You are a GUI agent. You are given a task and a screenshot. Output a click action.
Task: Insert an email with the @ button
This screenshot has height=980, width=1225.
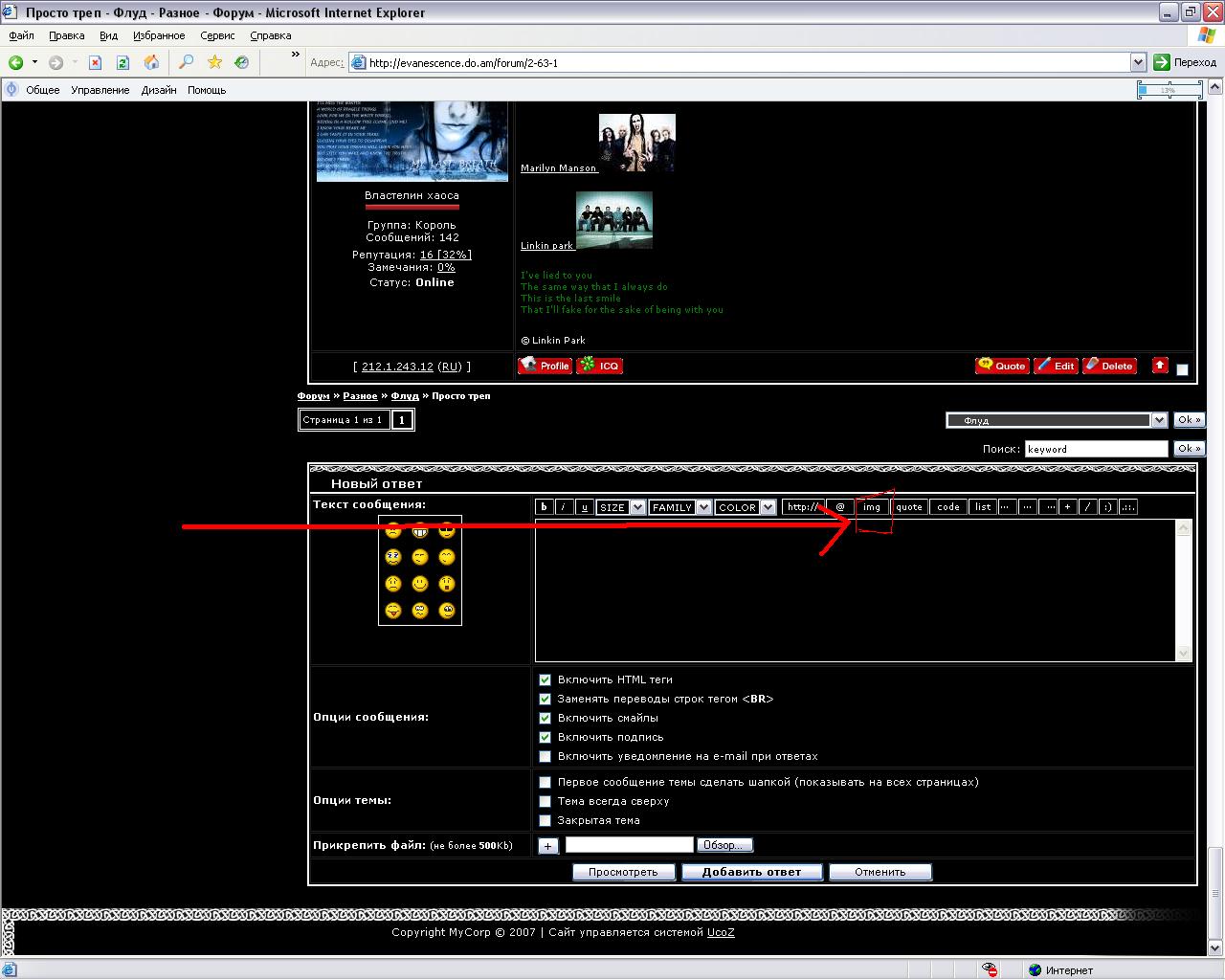(x=839, y=507)
